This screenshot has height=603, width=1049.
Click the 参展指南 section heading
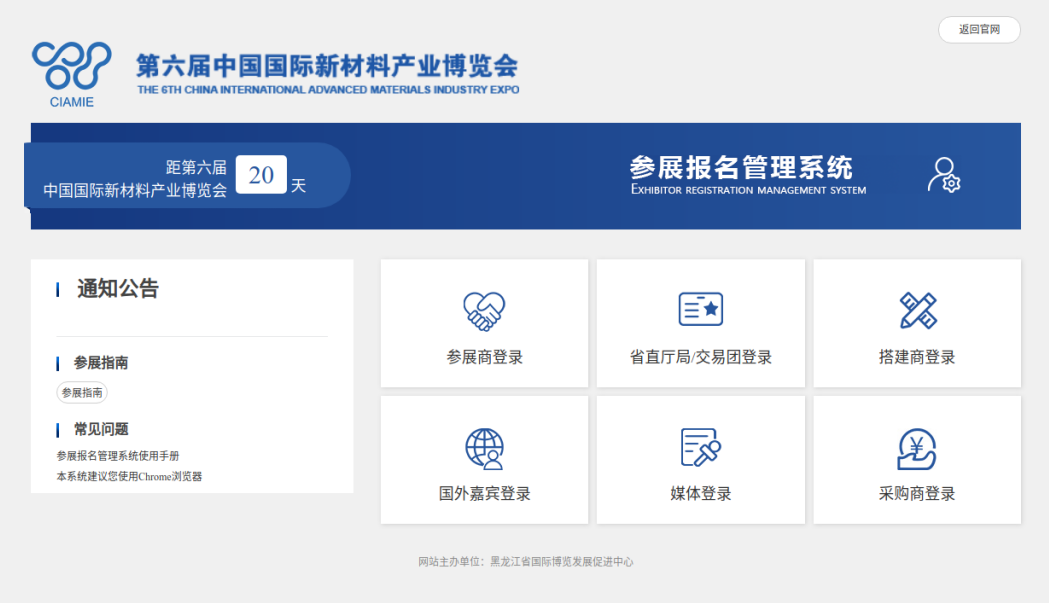[100, 363]
